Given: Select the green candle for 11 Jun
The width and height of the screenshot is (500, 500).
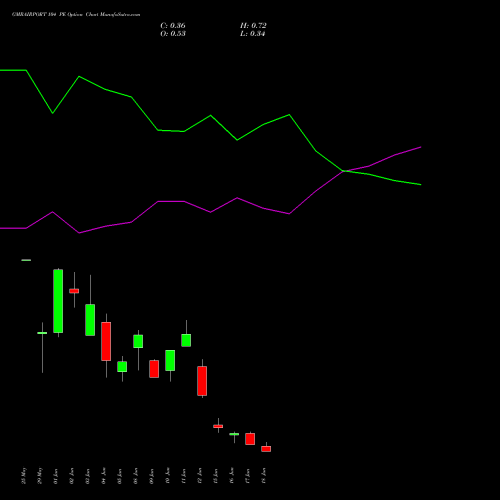Looking at the screenshot, I should tap(186, 340).
